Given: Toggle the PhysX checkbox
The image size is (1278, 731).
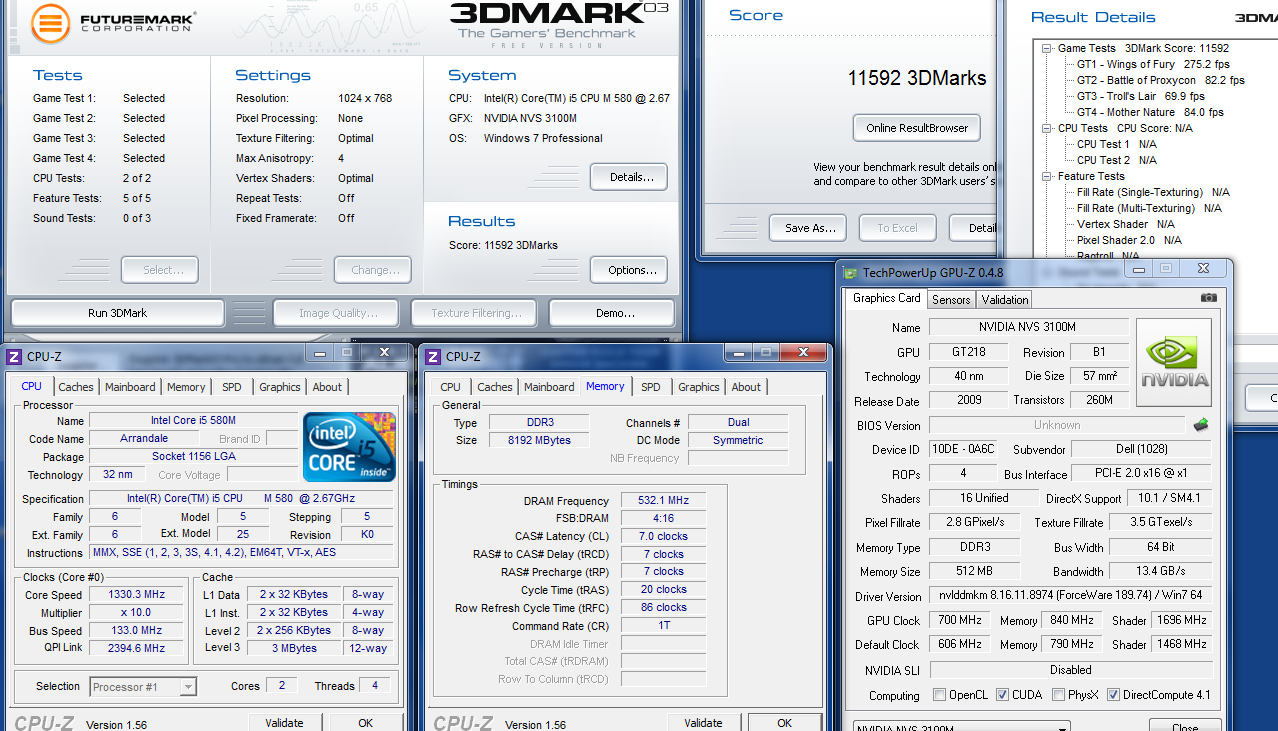Looking at the screenshot, I should (1059, 695).
